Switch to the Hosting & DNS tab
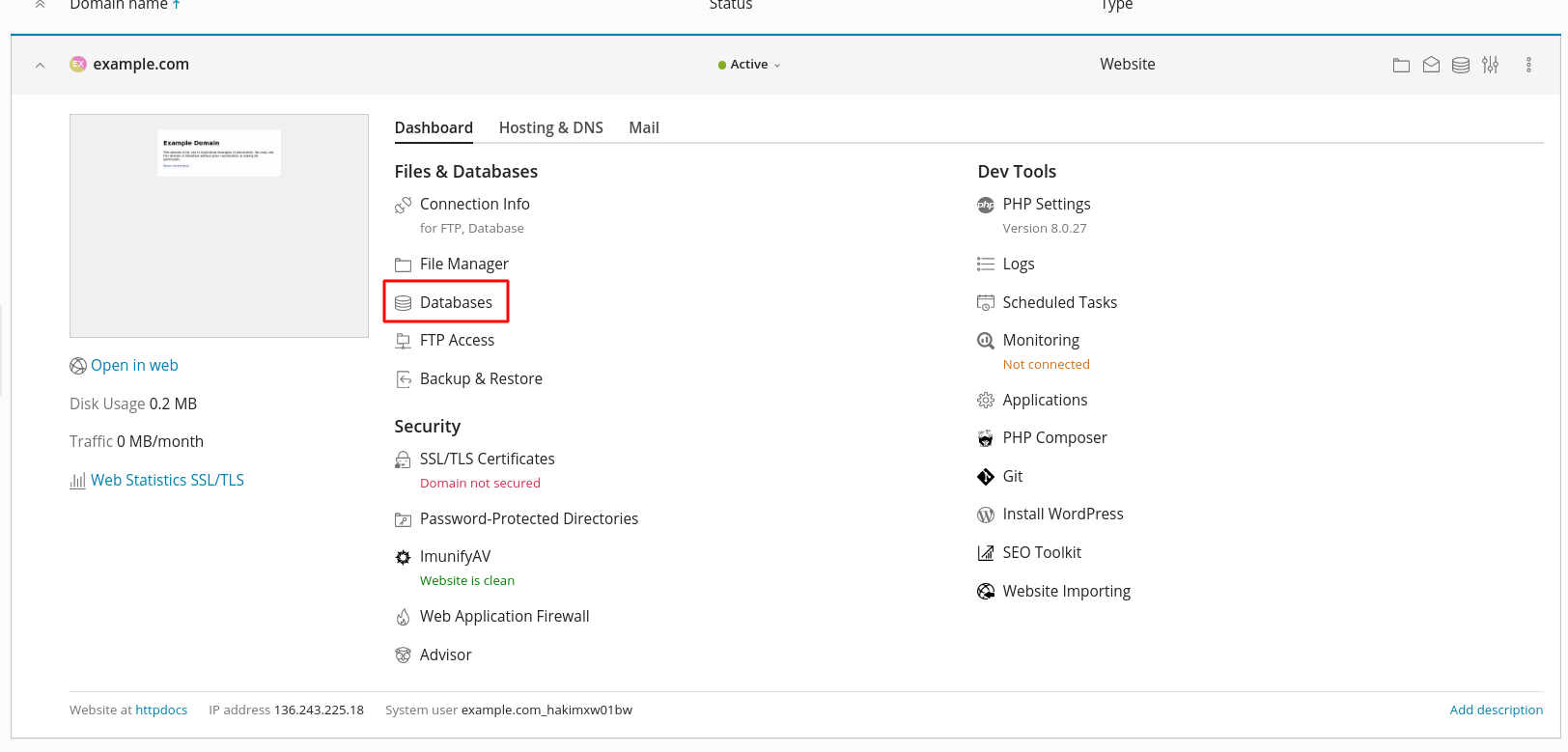The width and height of the screenshot is (1568, 752). pyautogui.click(x=550, y=127)
